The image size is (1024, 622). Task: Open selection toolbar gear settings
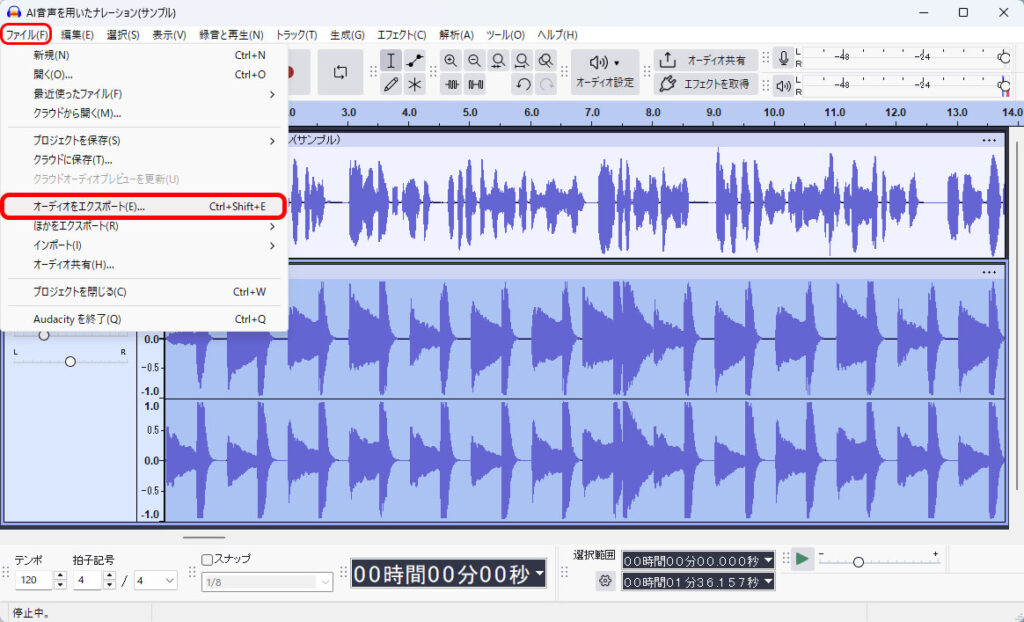point(605,581)
